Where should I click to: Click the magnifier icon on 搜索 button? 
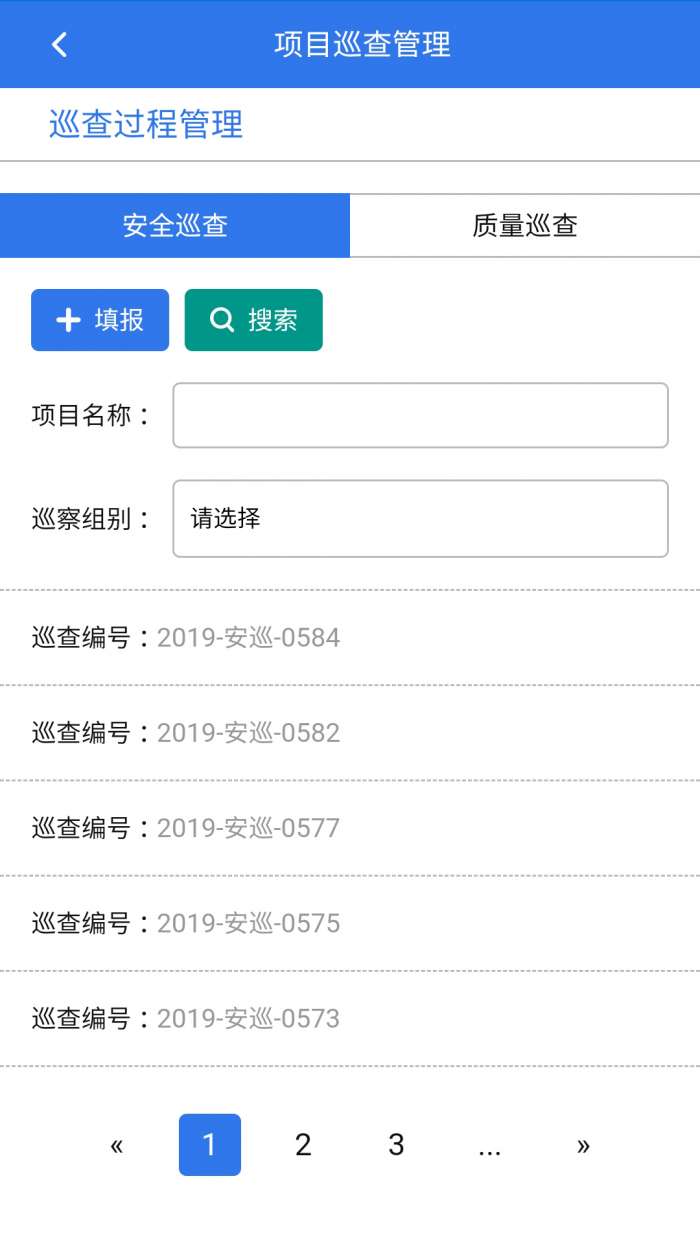221,320
